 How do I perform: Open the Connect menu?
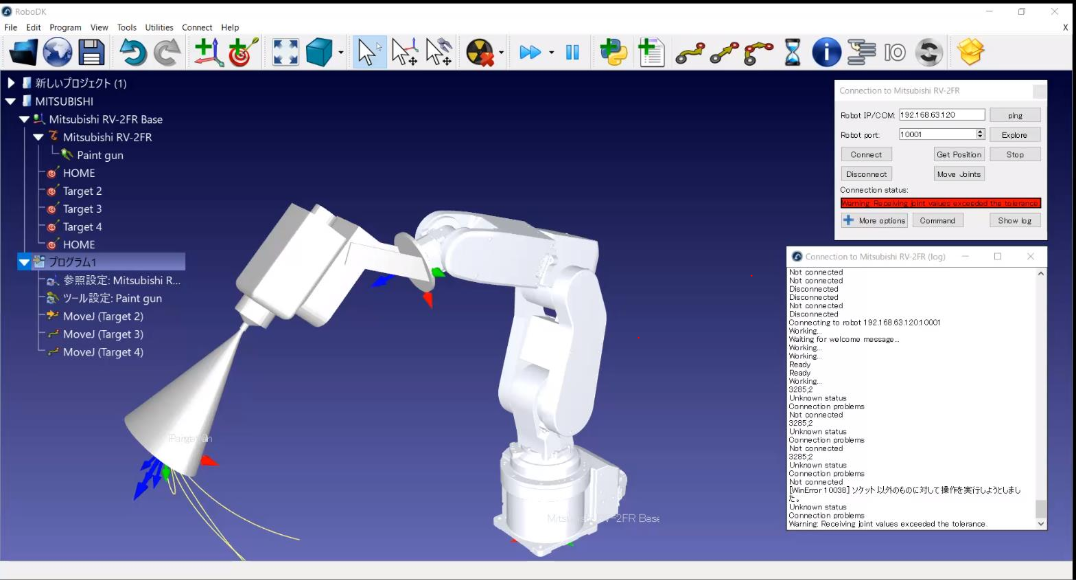pyautogui.click(x=197, y=28)
